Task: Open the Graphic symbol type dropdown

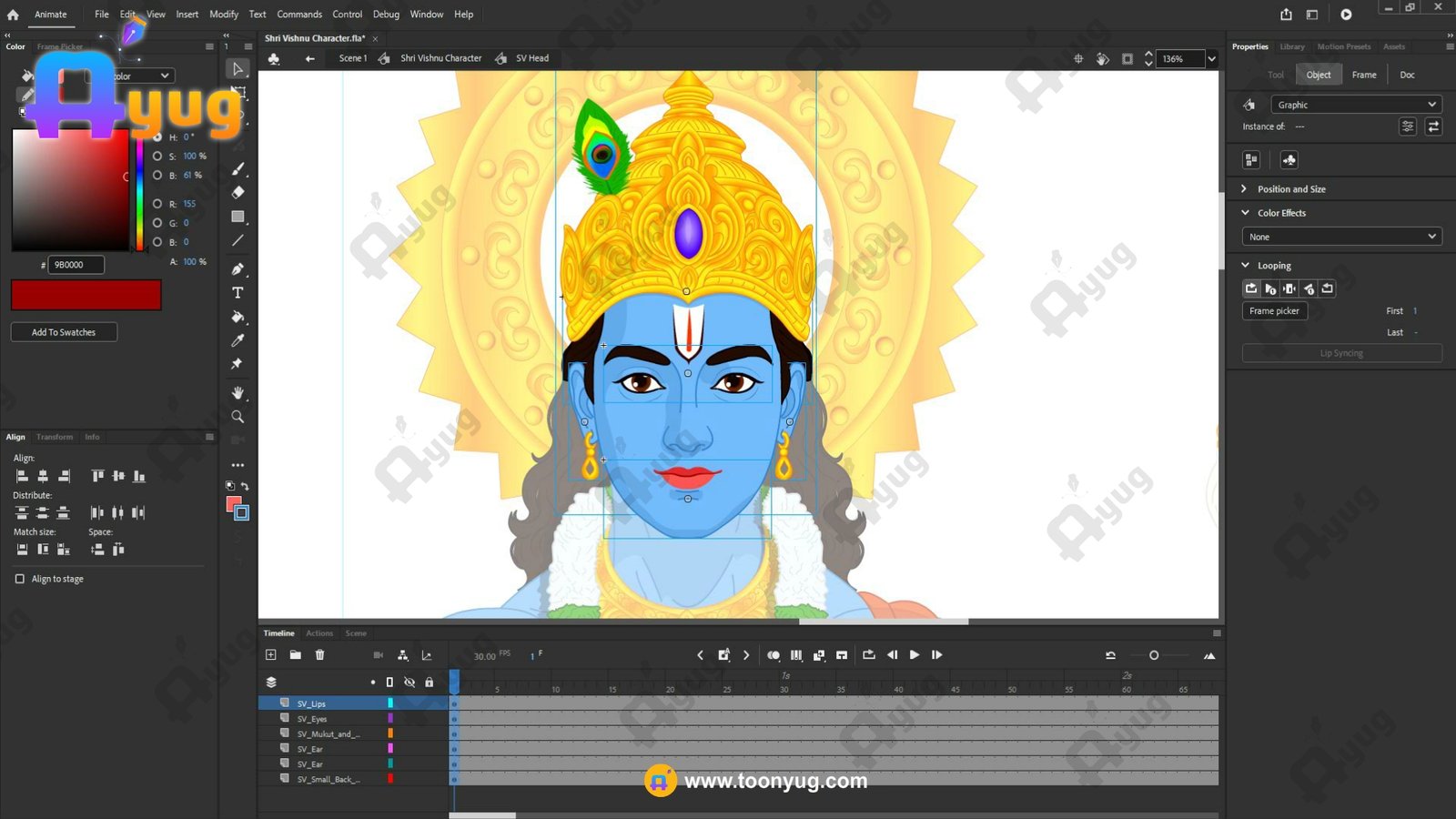Action: coord(1356,105)
